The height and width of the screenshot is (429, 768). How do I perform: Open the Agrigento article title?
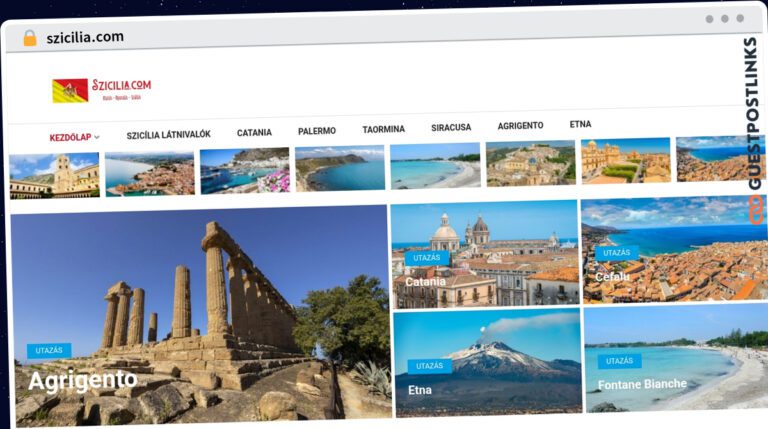(x=83, y=381)
